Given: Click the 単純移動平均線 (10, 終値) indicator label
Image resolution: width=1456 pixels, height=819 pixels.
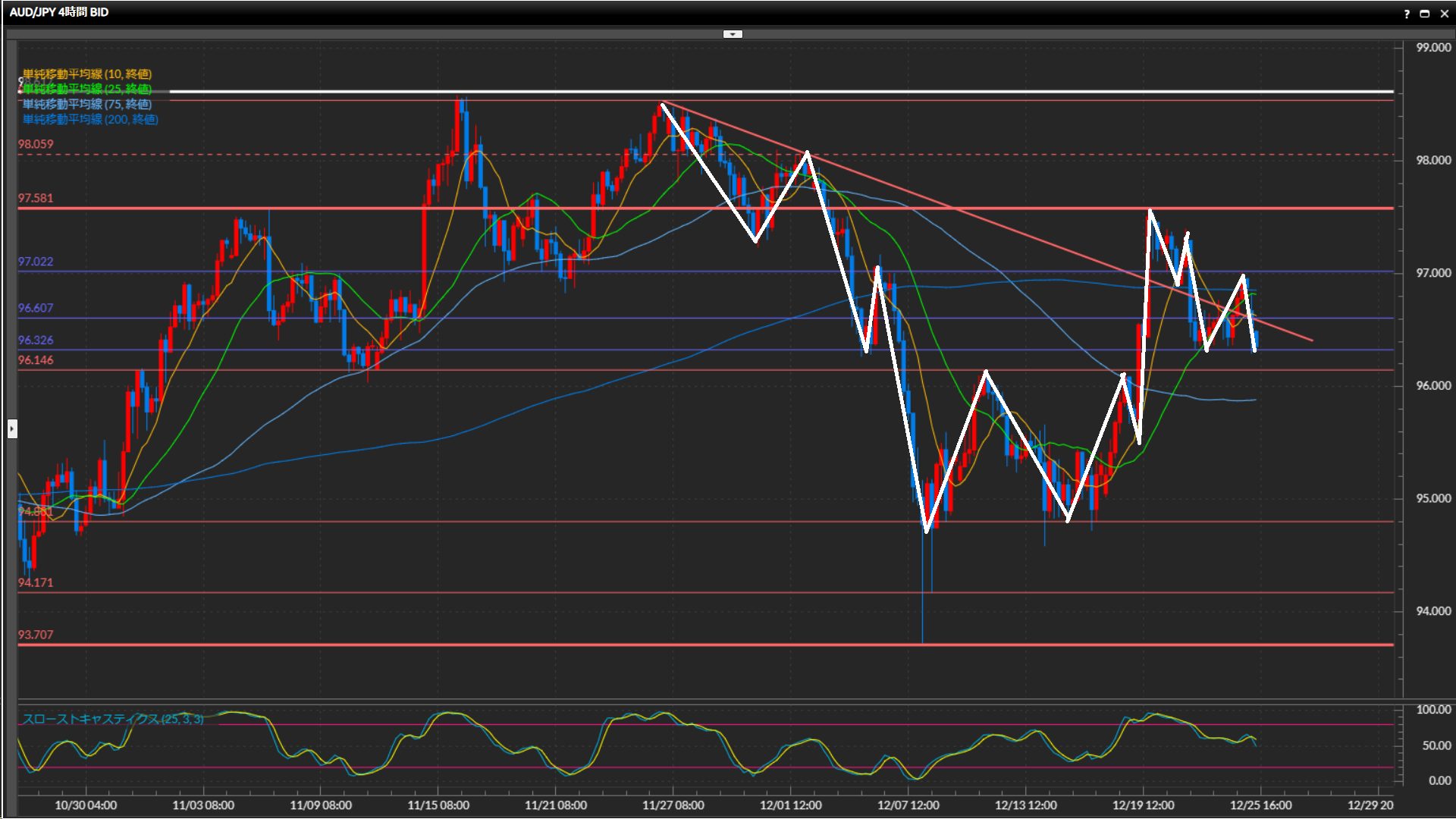Looking at the screenshot, I should 86,74.
